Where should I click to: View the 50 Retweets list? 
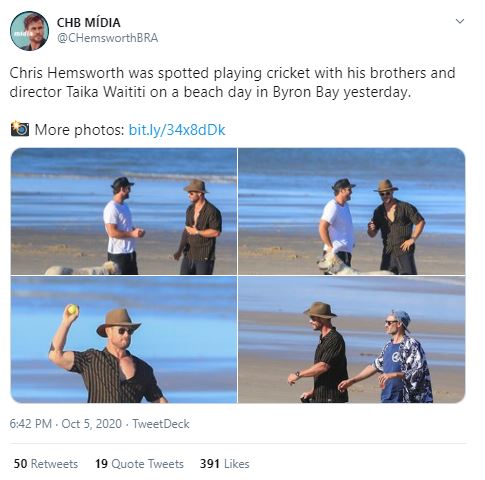click(x=46, y=464)
